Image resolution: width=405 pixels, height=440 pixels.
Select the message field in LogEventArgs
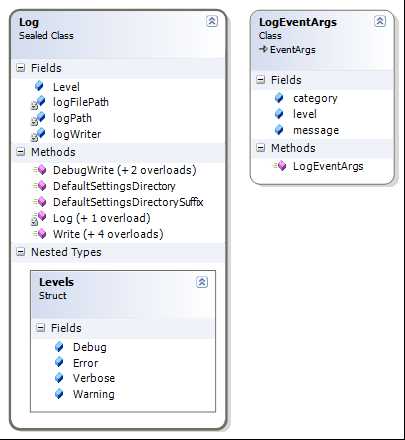pyautogui.click(x=316, y=130)
